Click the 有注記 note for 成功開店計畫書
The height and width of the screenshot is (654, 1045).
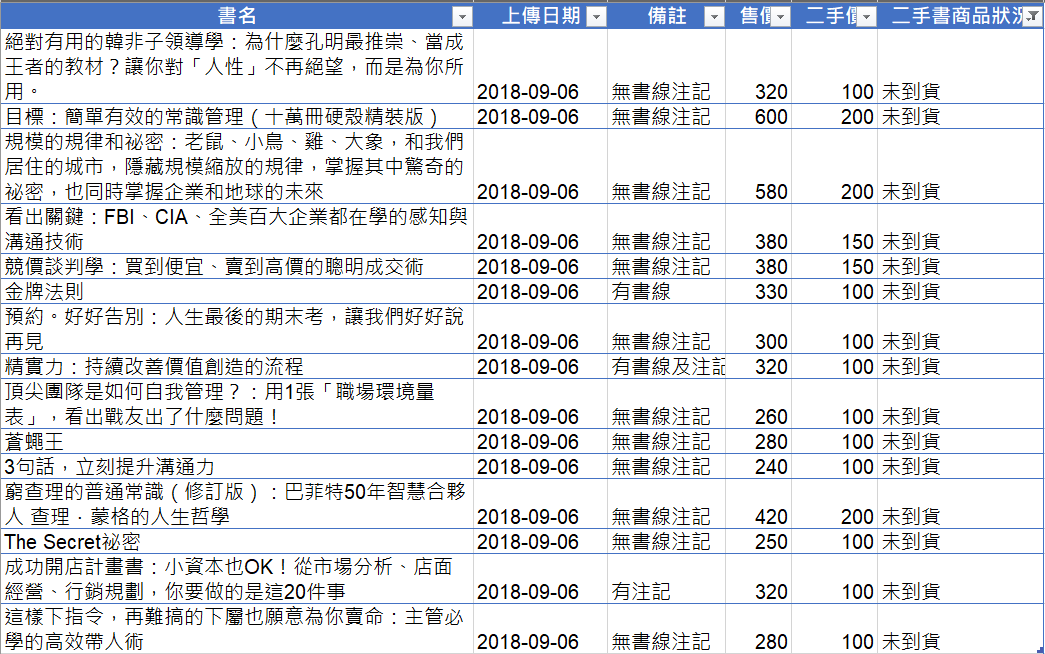coord(641,592)
